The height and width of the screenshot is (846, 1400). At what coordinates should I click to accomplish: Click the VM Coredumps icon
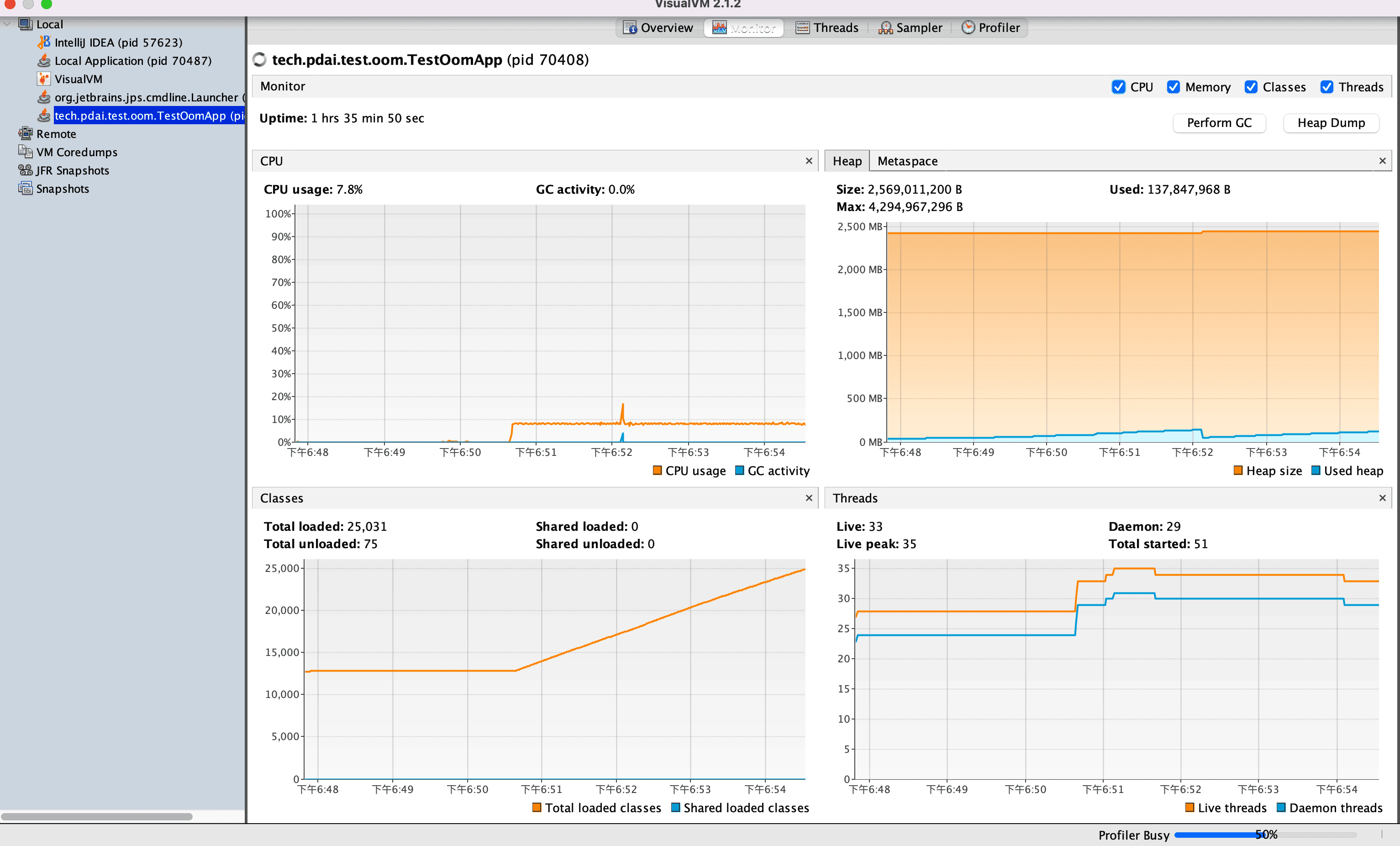[25, 152]
